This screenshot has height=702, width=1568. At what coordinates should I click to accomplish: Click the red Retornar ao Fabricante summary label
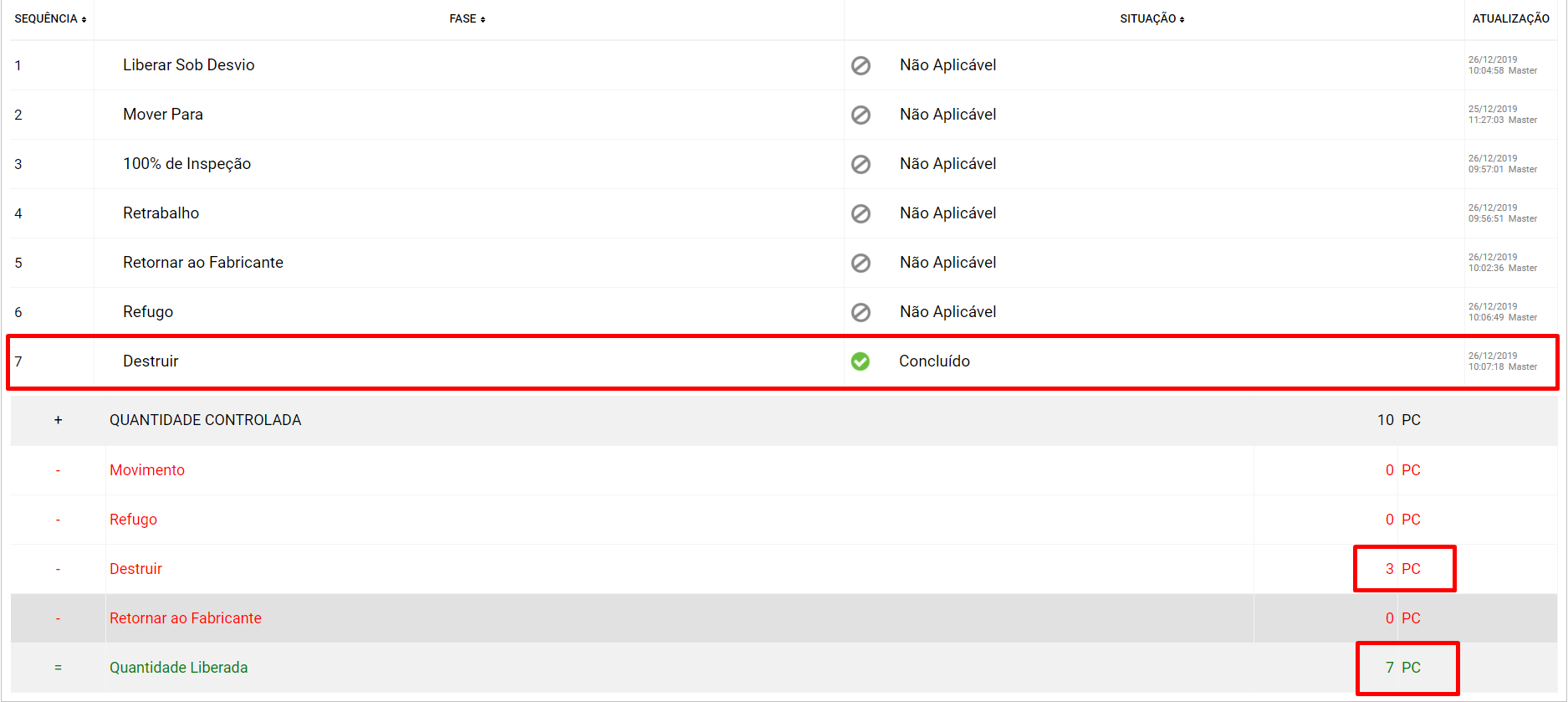coord(186,618)
